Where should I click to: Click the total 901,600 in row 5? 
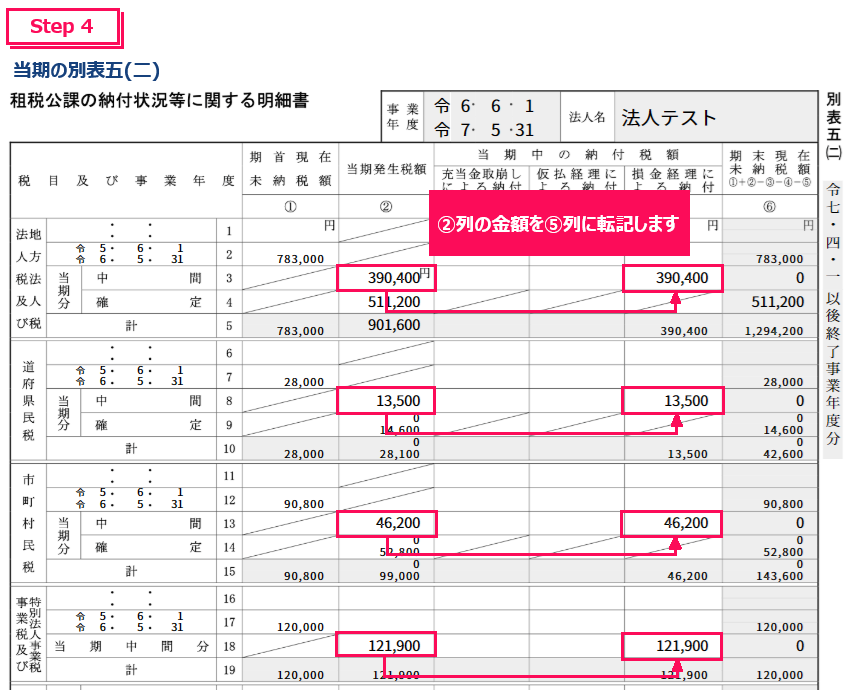(394, 325)
